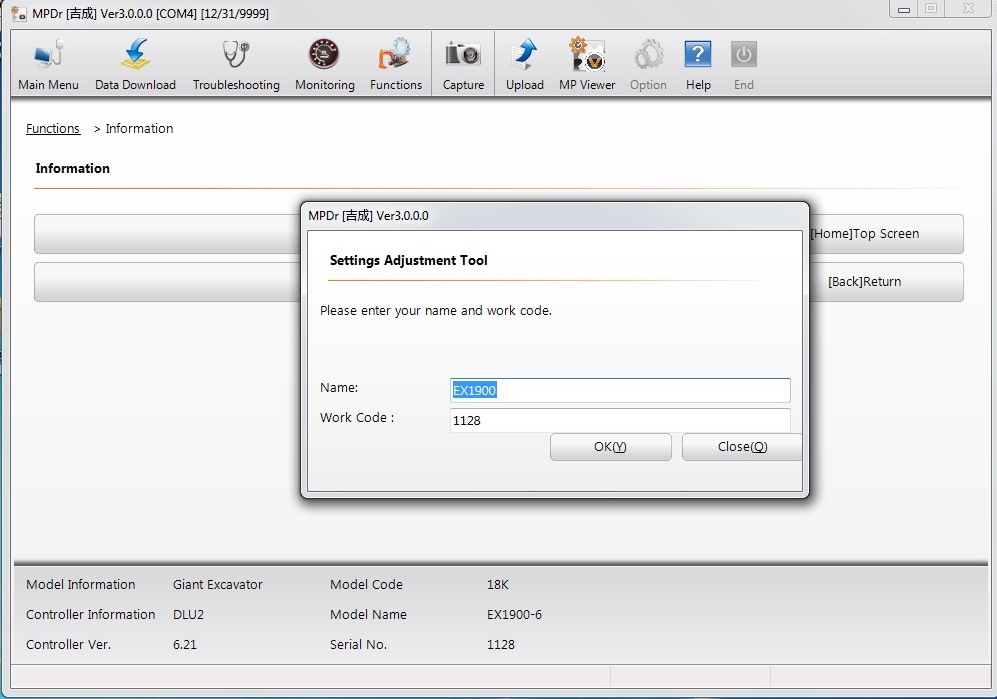Select the Serial No. value 1128
The height and width of the screenshot is (699, 997).
(500, 644)
